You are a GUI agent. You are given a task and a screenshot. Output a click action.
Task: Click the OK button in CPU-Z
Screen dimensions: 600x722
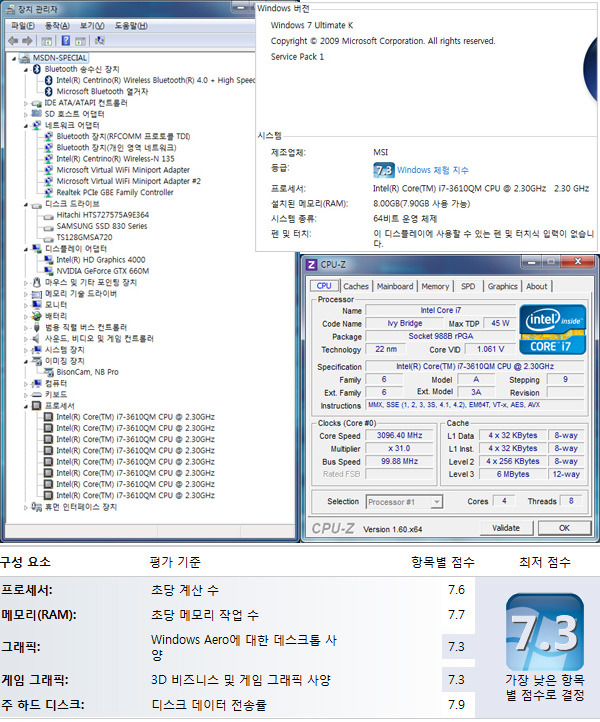tap(564, 528)
